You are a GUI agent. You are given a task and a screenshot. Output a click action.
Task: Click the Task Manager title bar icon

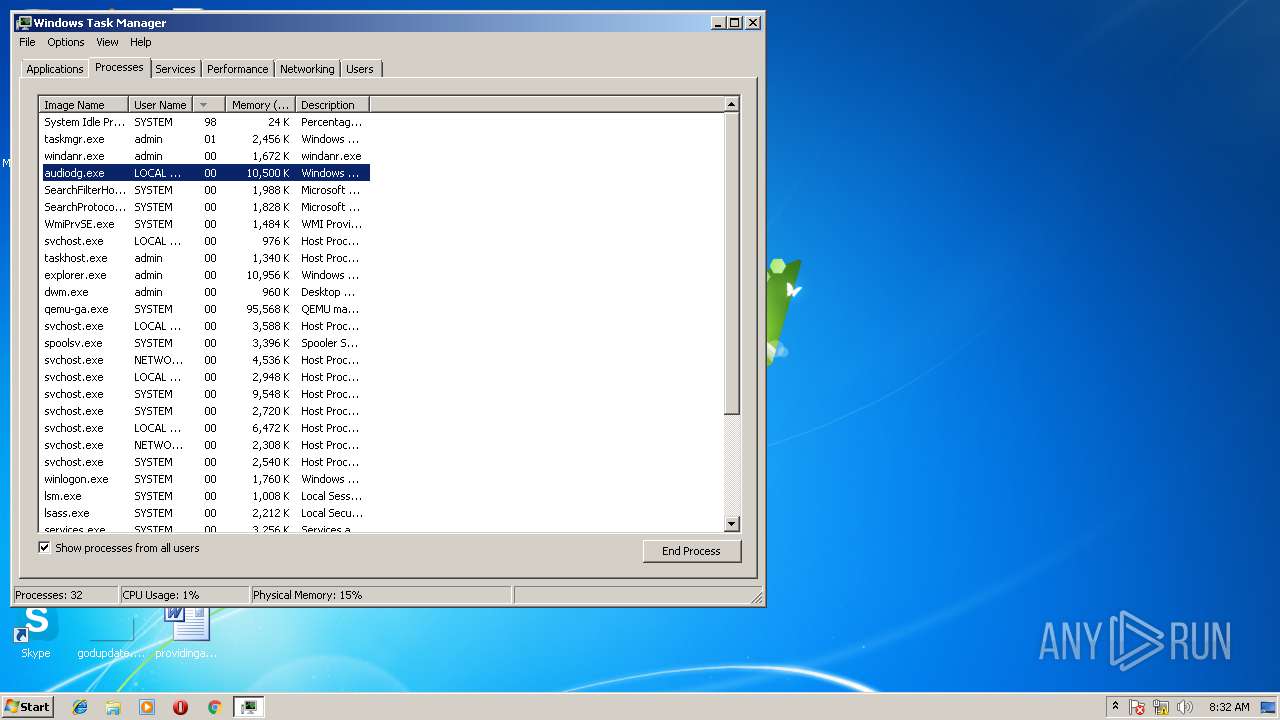[24, 22]
